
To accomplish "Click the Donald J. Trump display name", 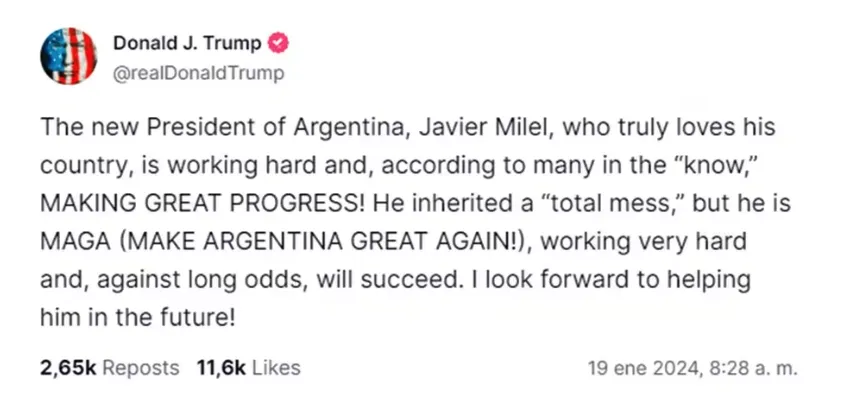I will pos(187,43).
